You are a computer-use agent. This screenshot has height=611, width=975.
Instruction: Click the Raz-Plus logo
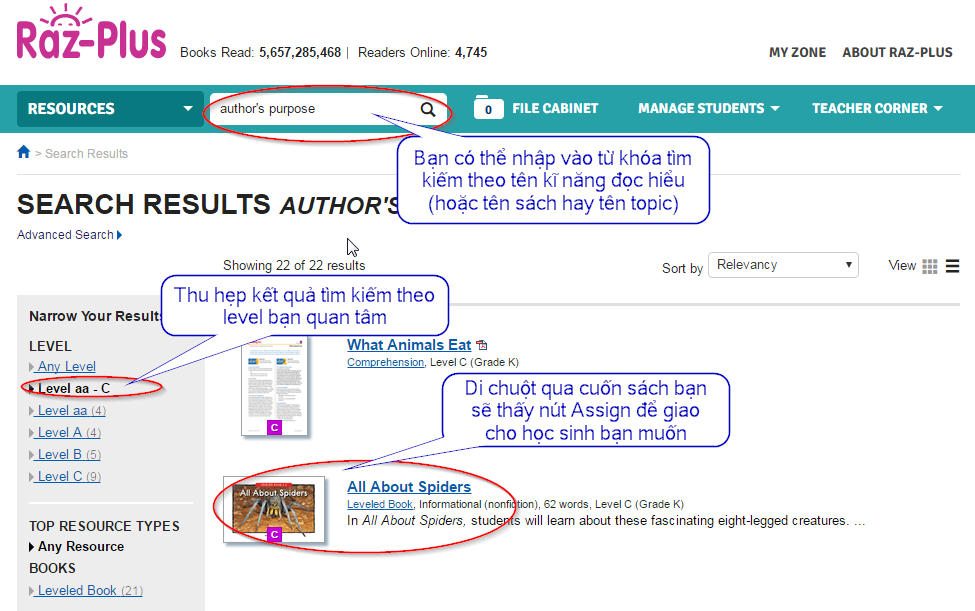coord(91,37)
